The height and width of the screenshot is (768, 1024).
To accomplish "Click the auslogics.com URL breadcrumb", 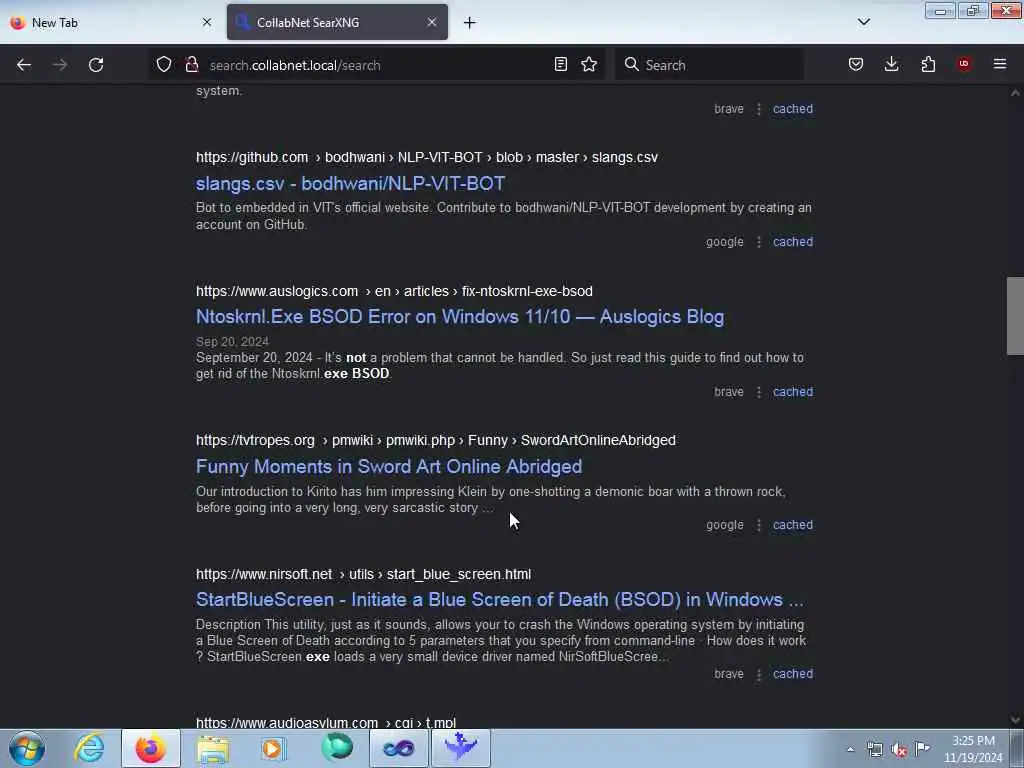I will pyautogui.click(x=394, y=291).
